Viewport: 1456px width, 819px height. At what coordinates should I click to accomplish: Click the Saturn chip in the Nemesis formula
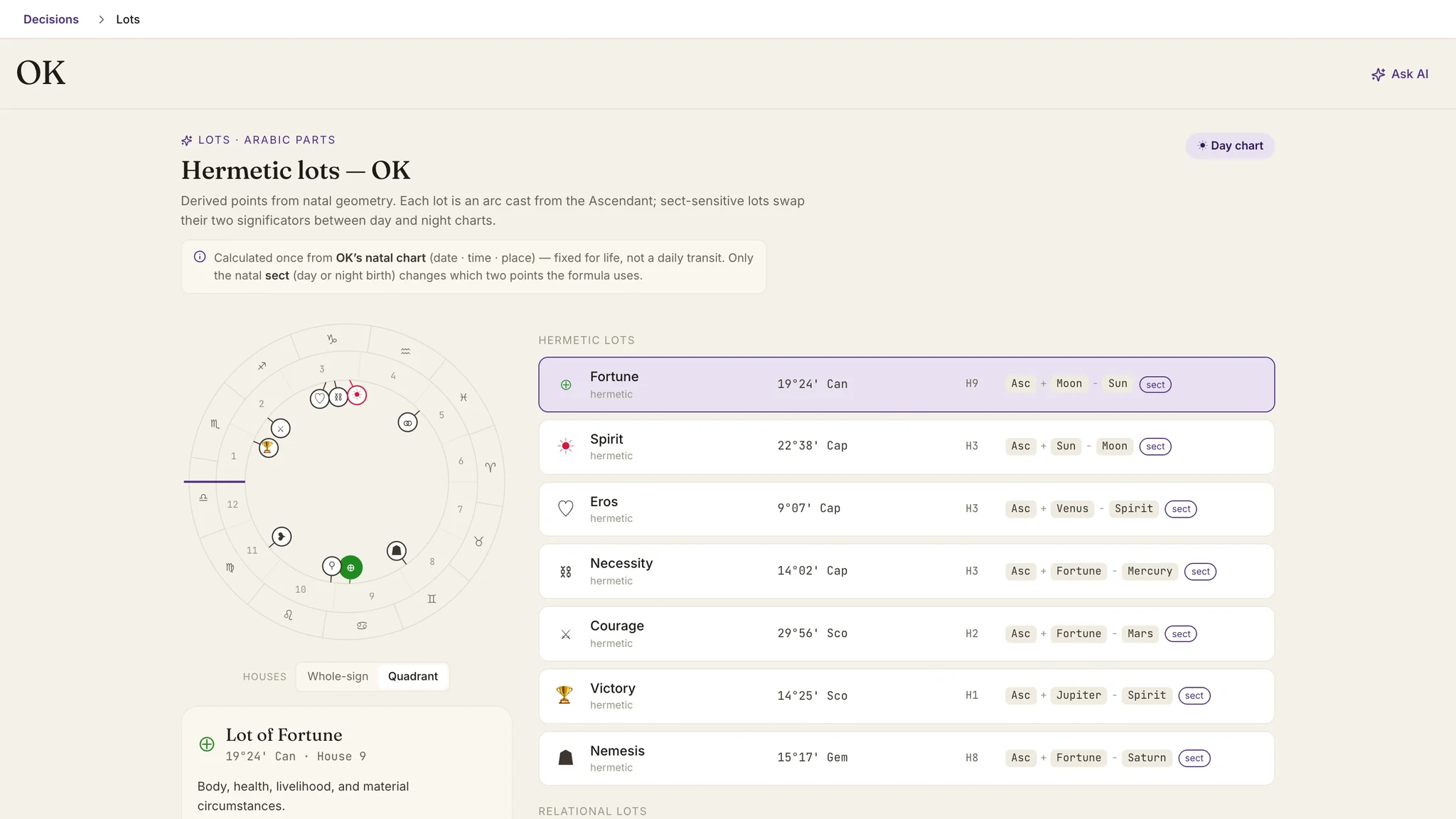[x=1147, y=758]
